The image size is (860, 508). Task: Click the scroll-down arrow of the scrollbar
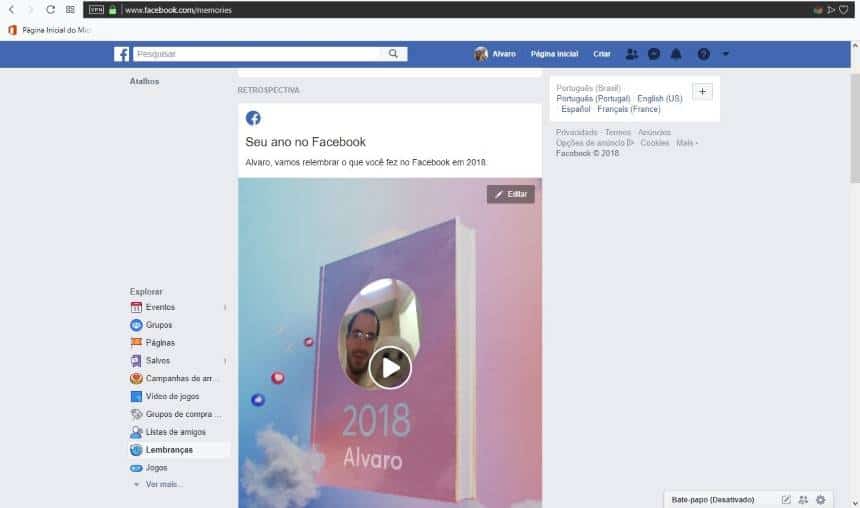(855, 503)
